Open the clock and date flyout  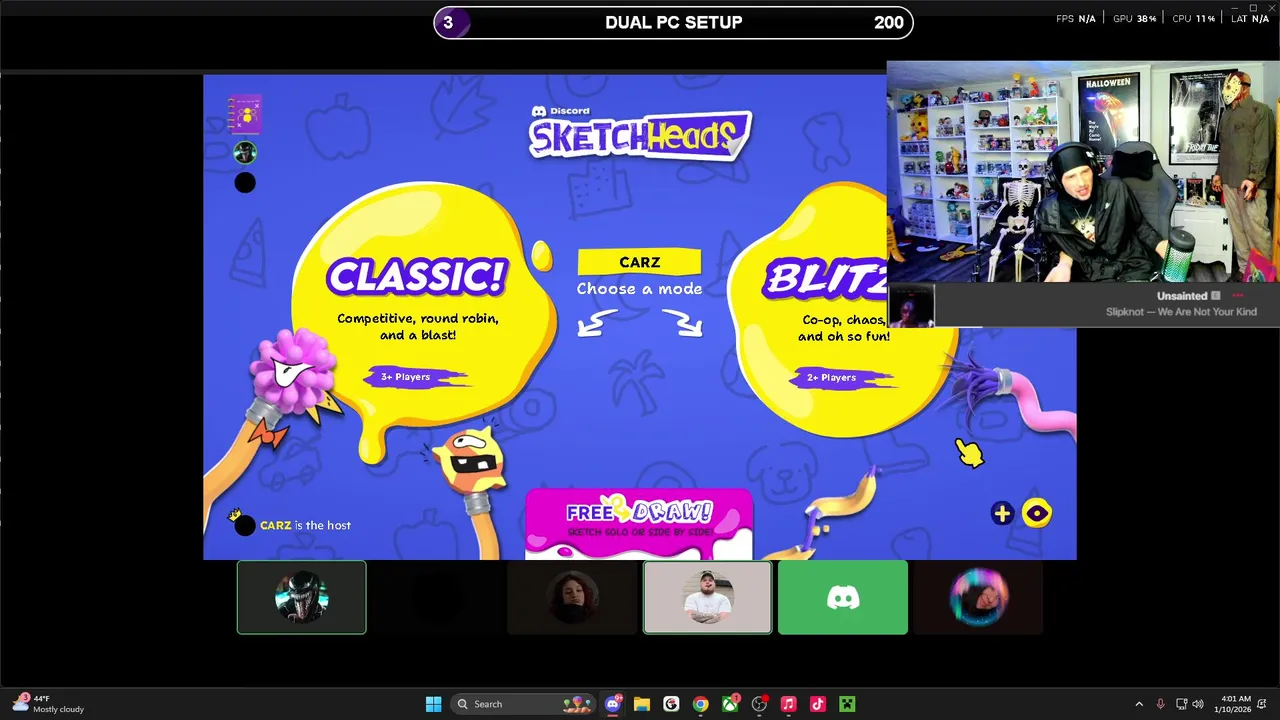pyautogui.click(x=1232, y=704)
